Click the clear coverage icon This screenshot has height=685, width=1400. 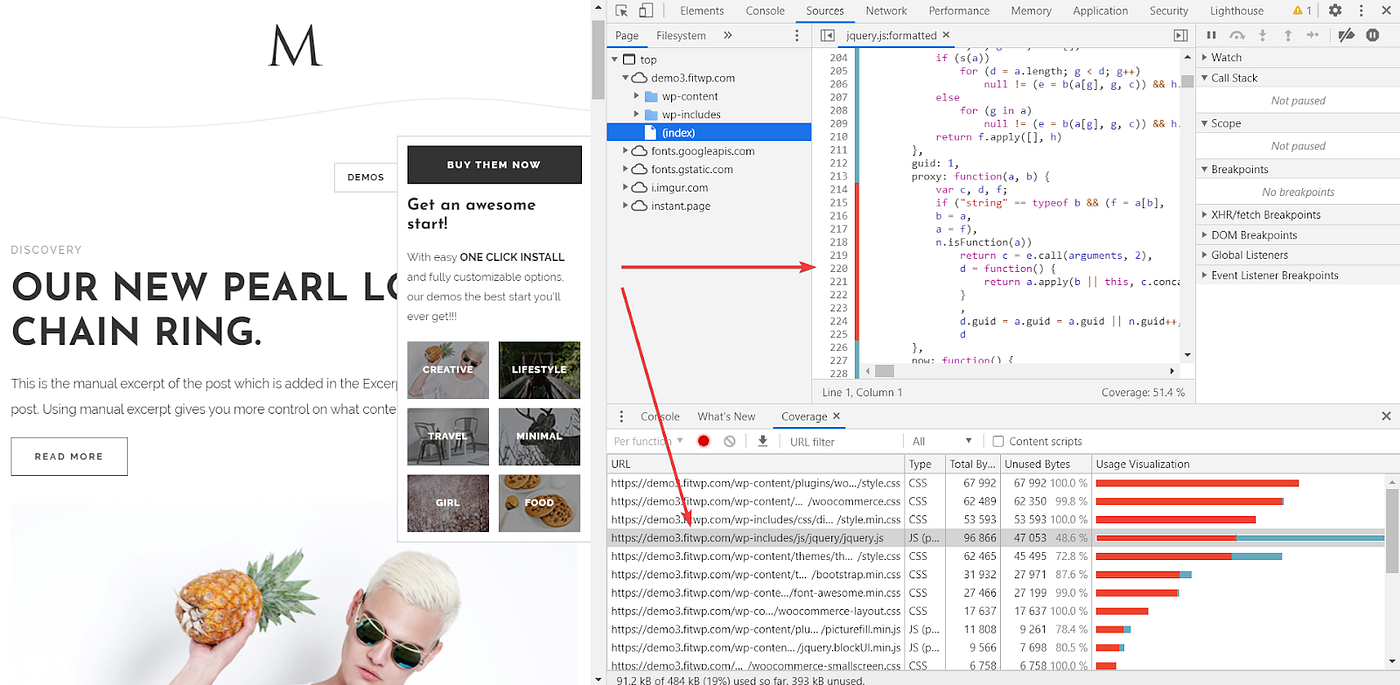pyautogui.click(x=729, y=440)
